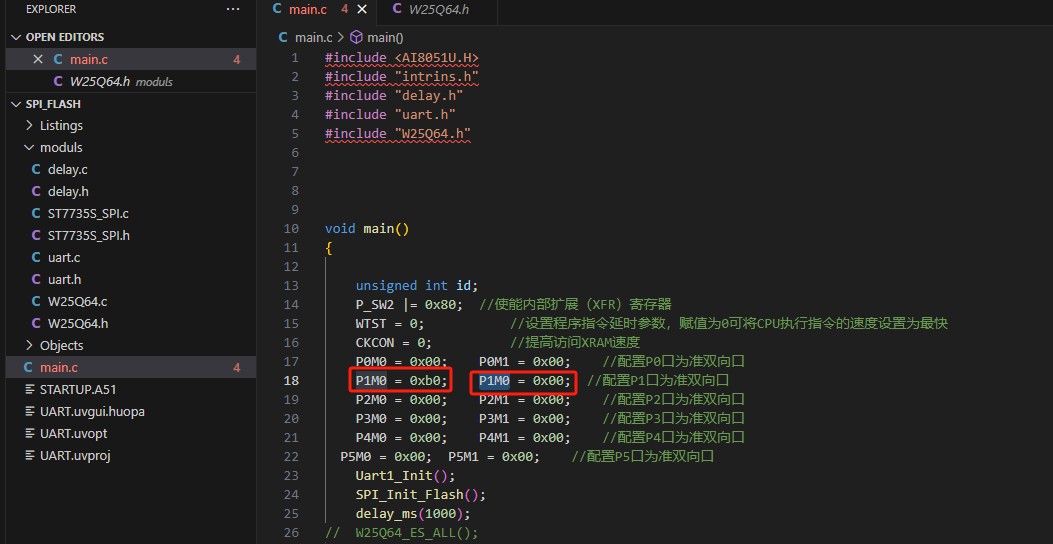Image resolution: width=1053 pixels, height=544 pixels.
Task: Click line number 10 in gutter
Action: tap(291, 229)
